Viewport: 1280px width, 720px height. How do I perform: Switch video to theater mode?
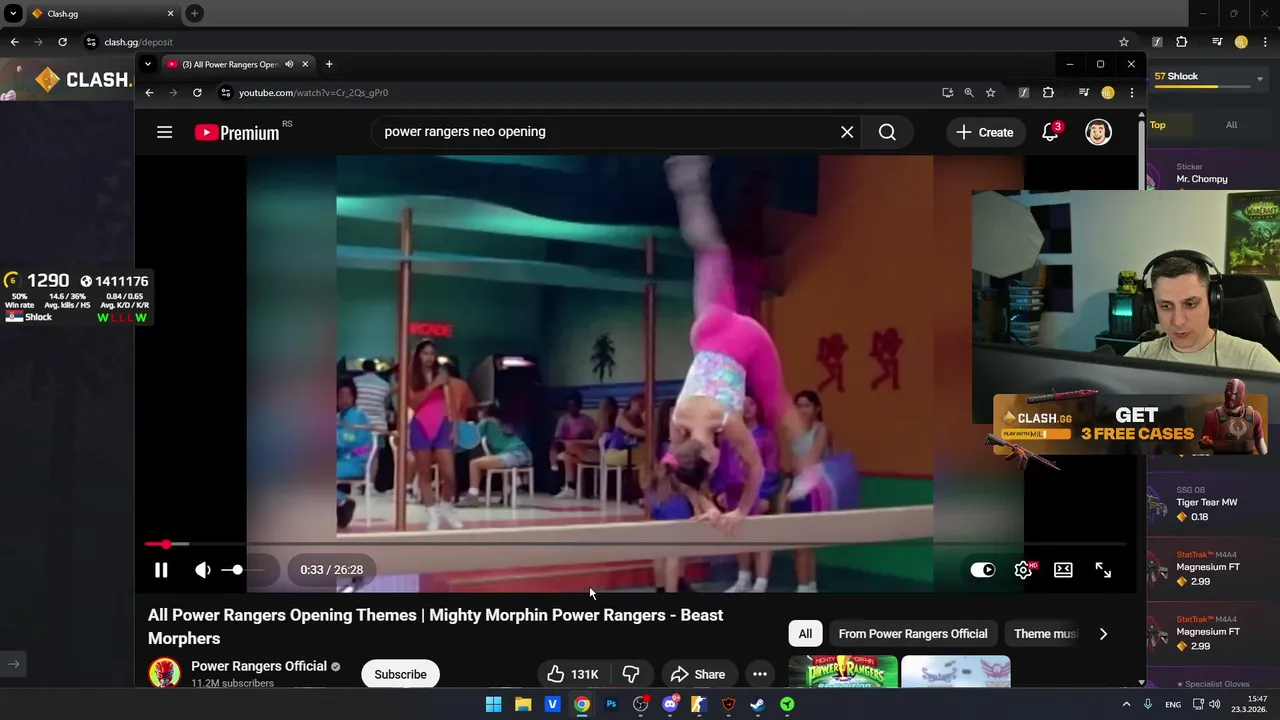(x=1063, y=570)
